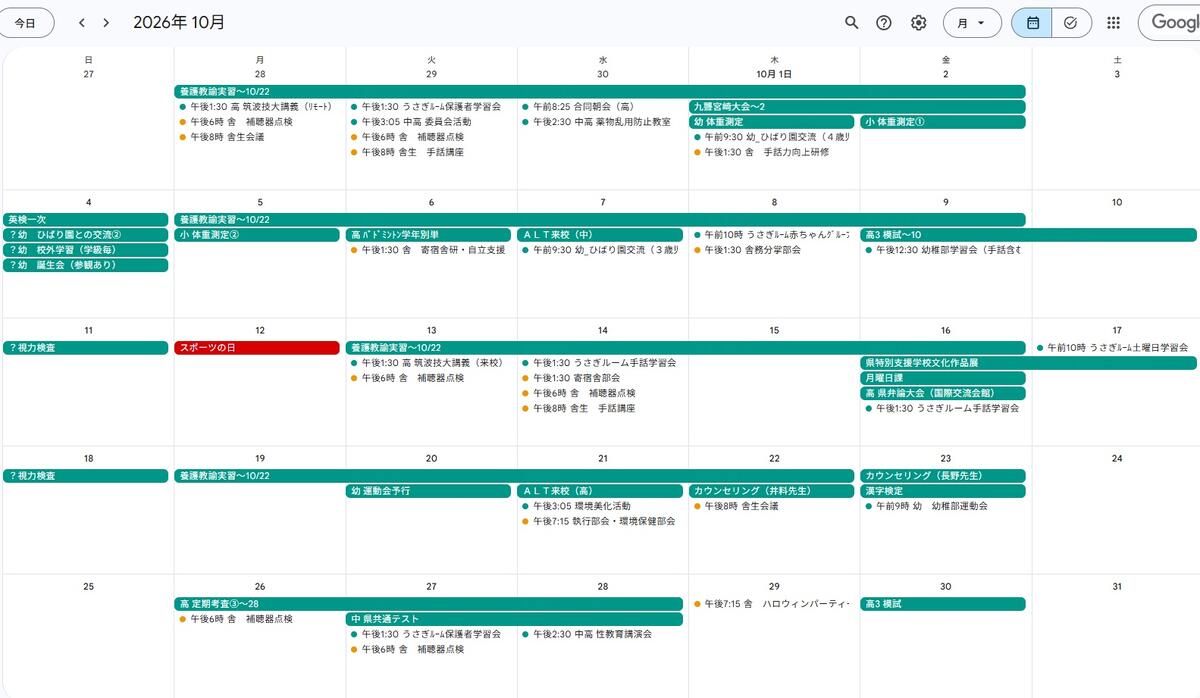Open the 午後1:30 舎 手話力向上研修 event

[x=772, y=152]
